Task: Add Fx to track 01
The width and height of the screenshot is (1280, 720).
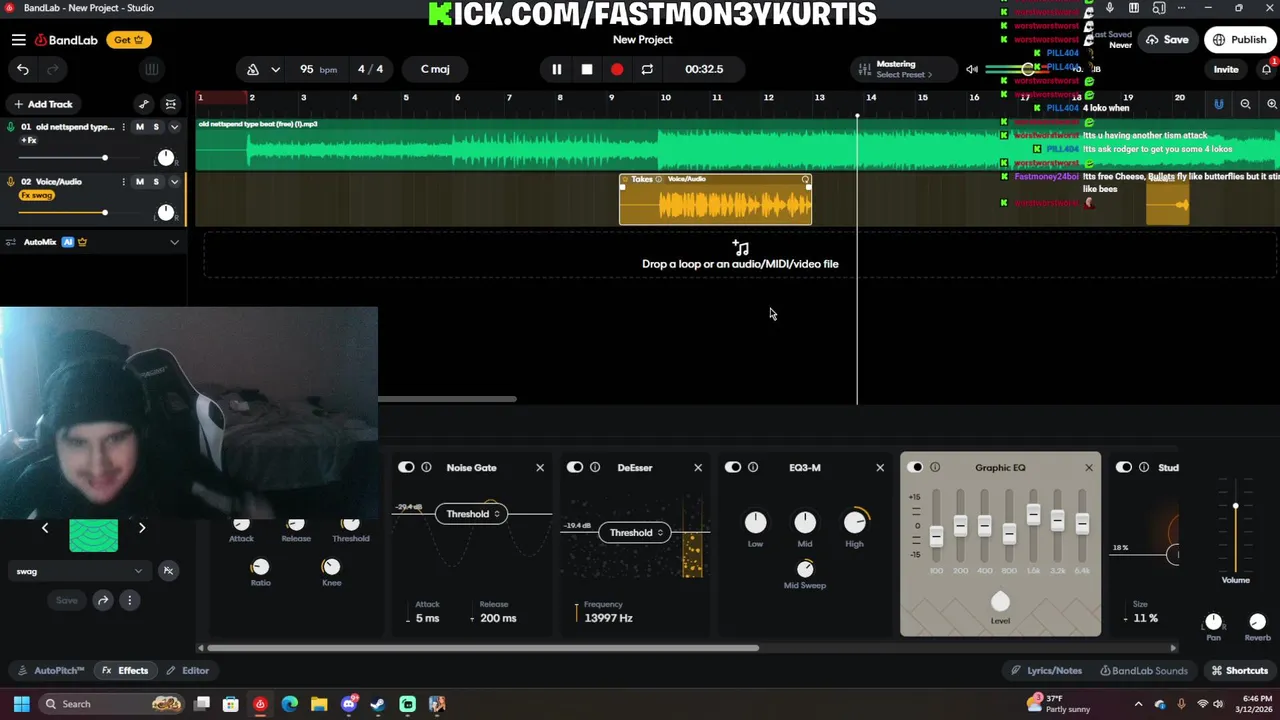Action: [x=29, y=140]
